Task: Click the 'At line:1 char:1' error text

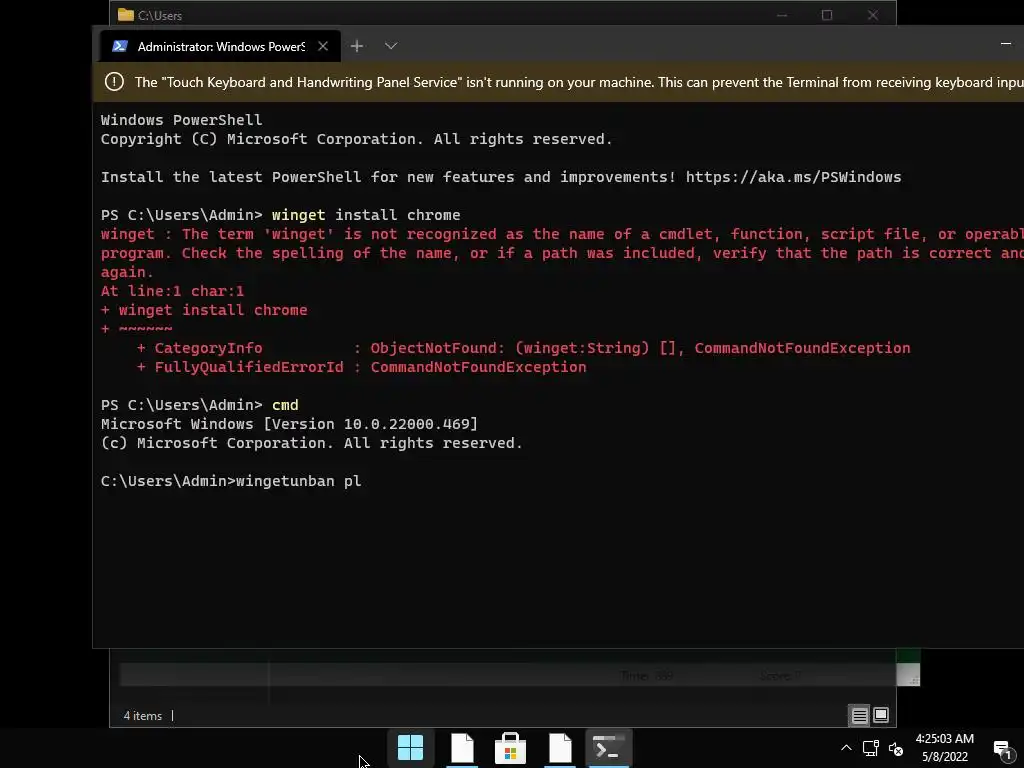Action: click(x=172, y=291)
